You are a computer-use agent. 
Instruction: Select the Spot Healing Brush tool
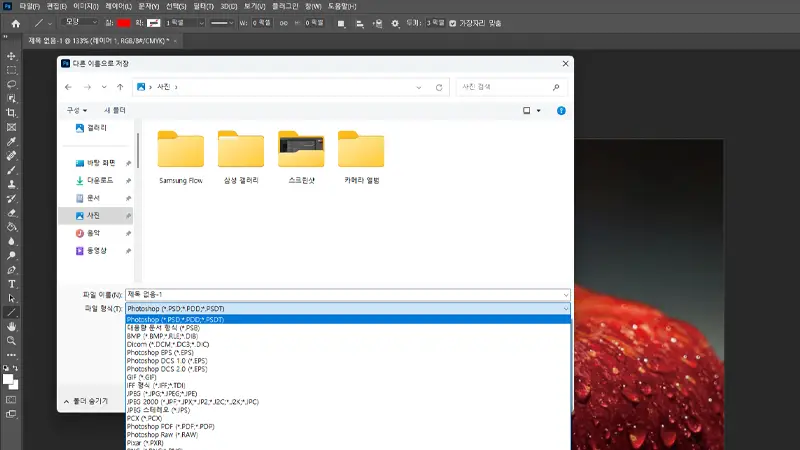point(11,156)
